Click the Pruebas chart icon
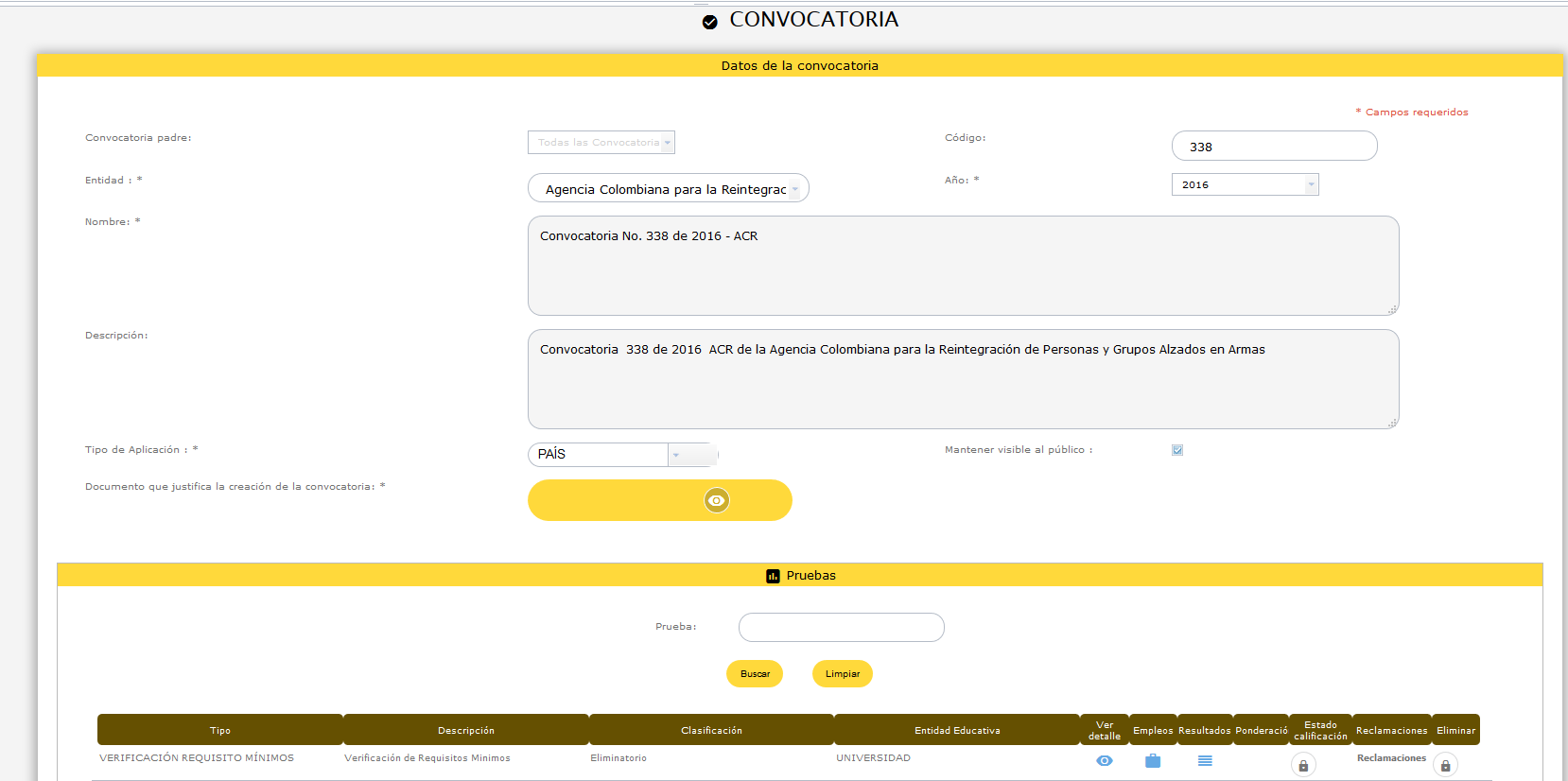 pos(773,576)
